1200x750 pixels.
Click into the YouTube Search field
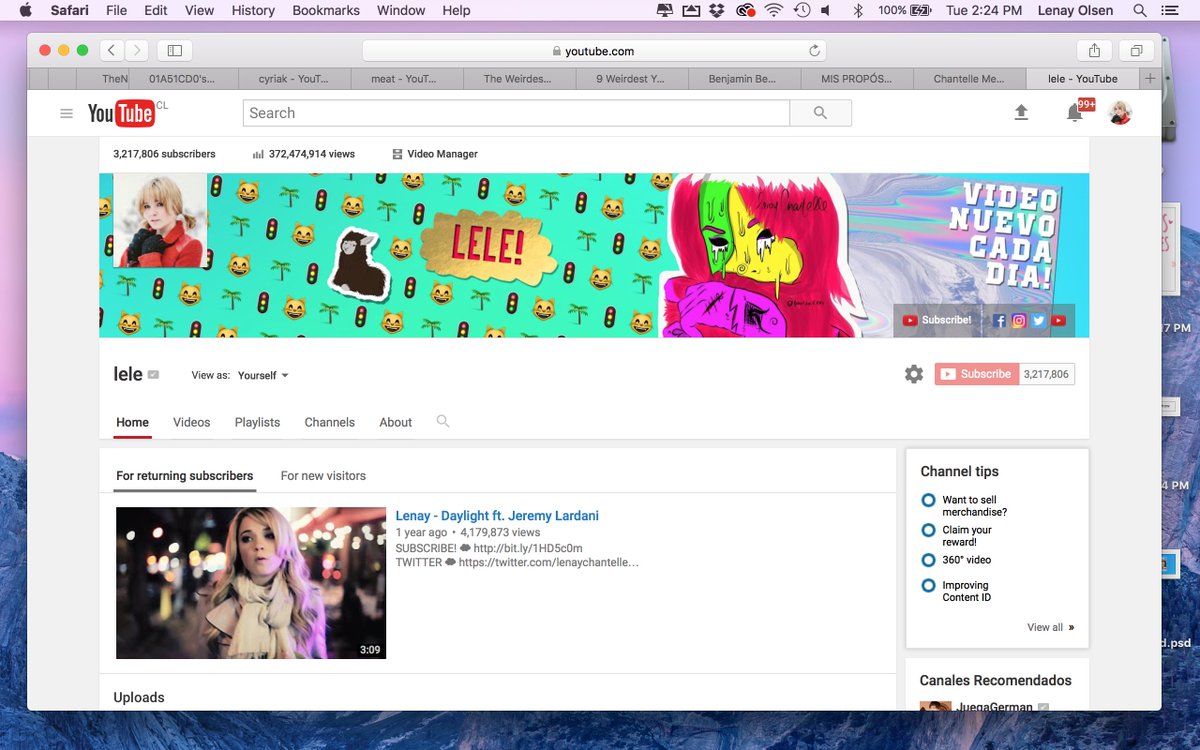[516, 113]
